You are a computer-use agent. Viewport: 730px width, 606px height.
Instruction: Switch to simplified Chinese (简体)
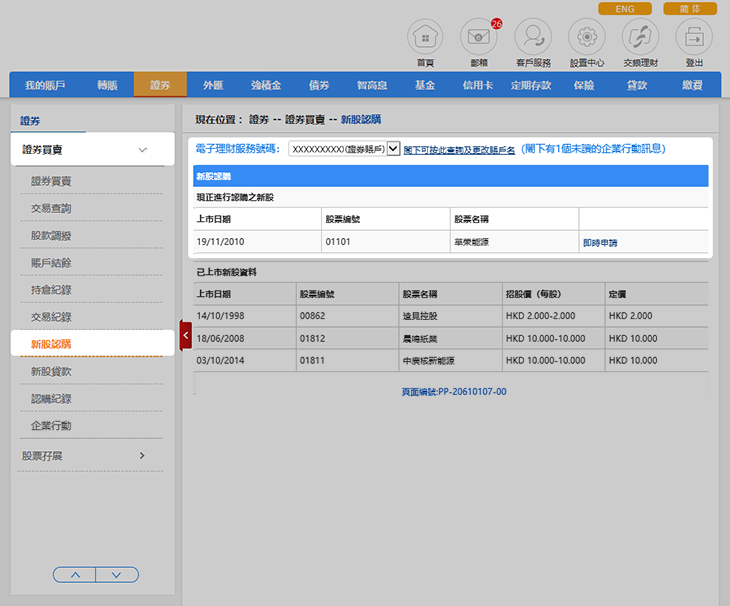[x=690, y=9]
